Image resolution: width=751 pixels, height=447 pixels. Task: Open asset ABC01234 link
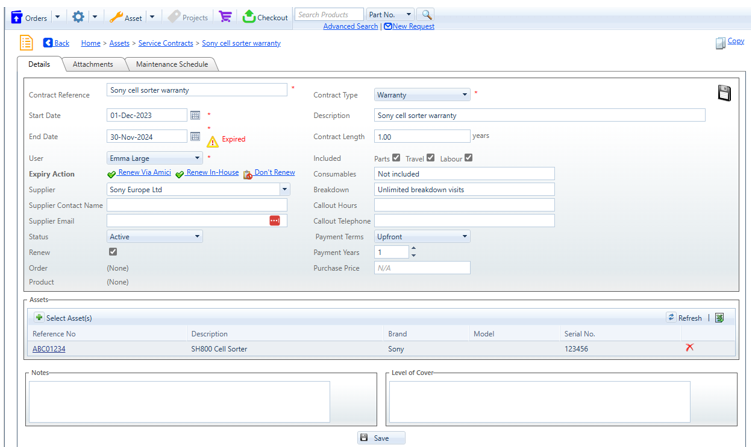click(x=49, y=349)
